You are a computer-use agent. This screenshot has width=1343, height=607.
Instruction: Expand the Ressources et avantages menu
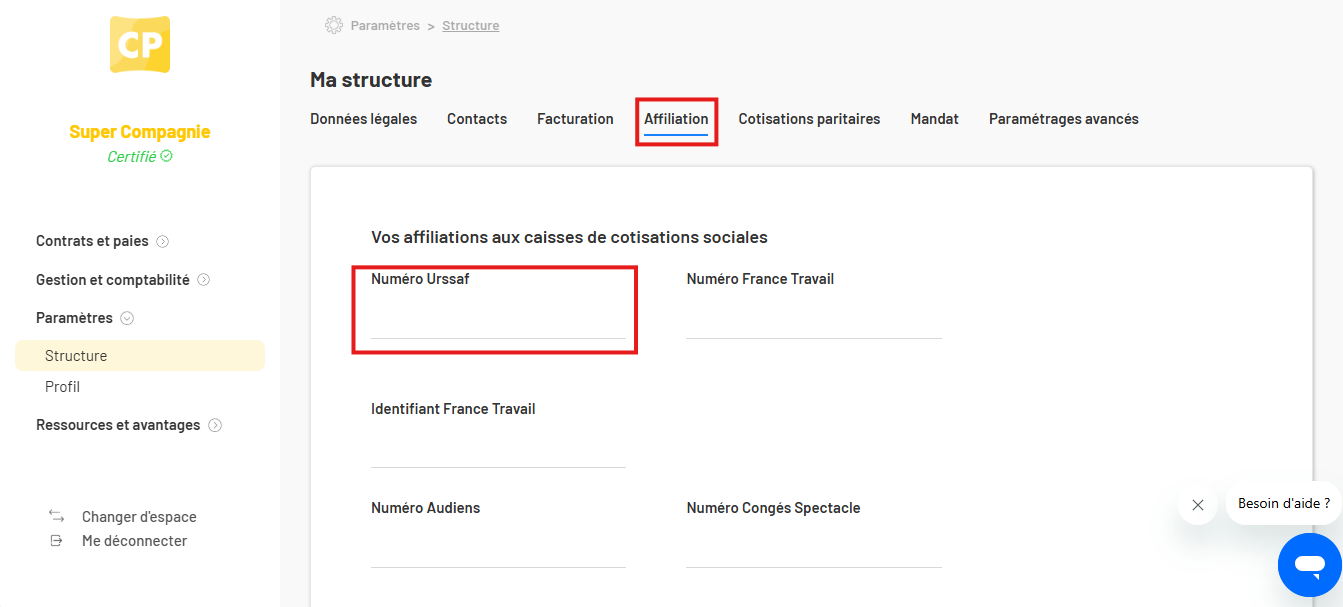click(215, 426)
